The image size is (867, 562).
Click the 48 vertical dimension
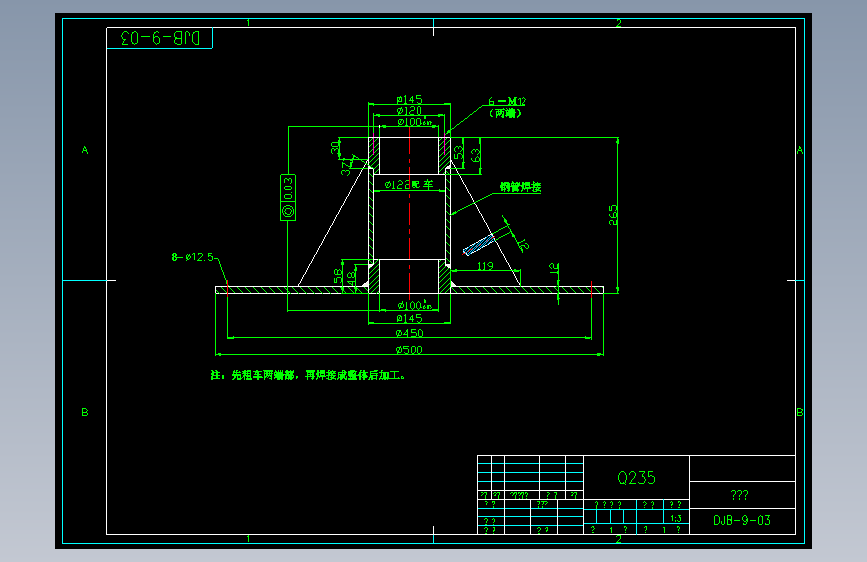(351, 278)
